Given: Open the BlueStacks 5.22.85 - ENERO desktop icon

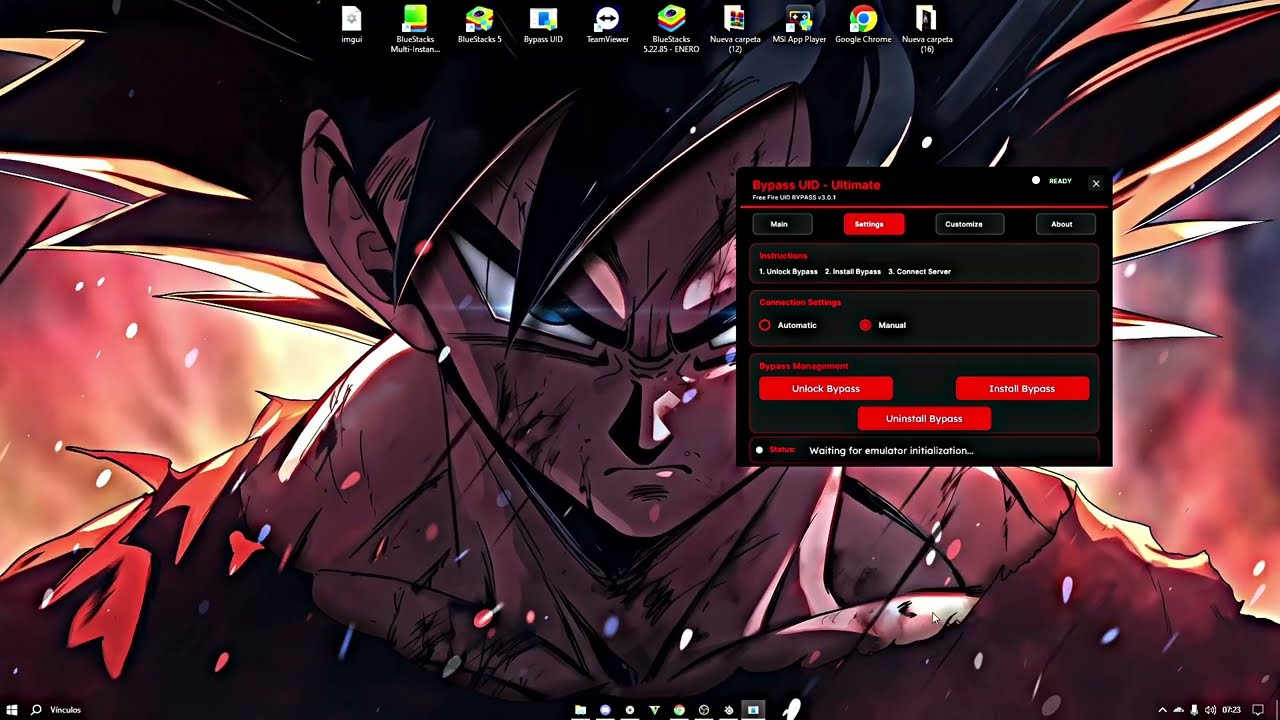Looking at the screenshot, I should point(671,29).
